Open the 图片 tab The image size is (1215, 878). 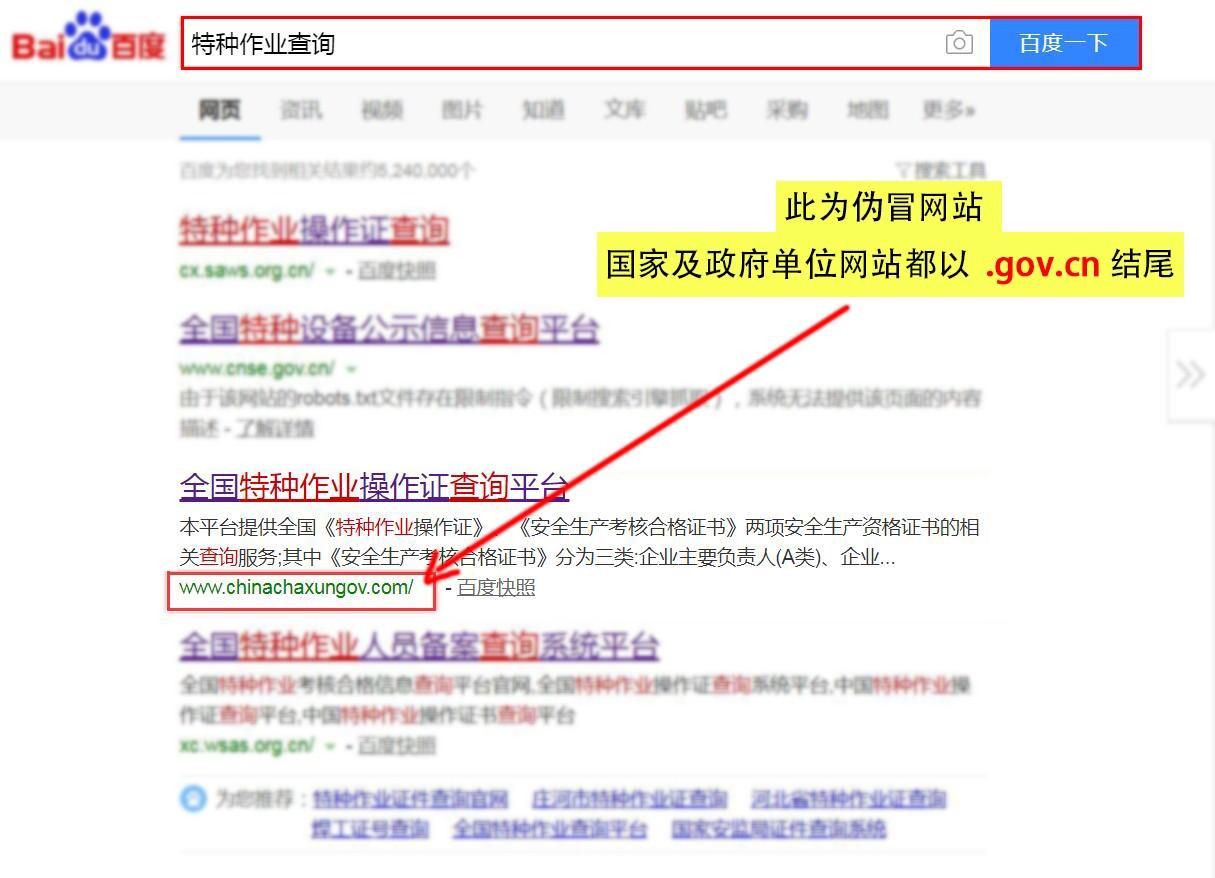coord(462,110)
